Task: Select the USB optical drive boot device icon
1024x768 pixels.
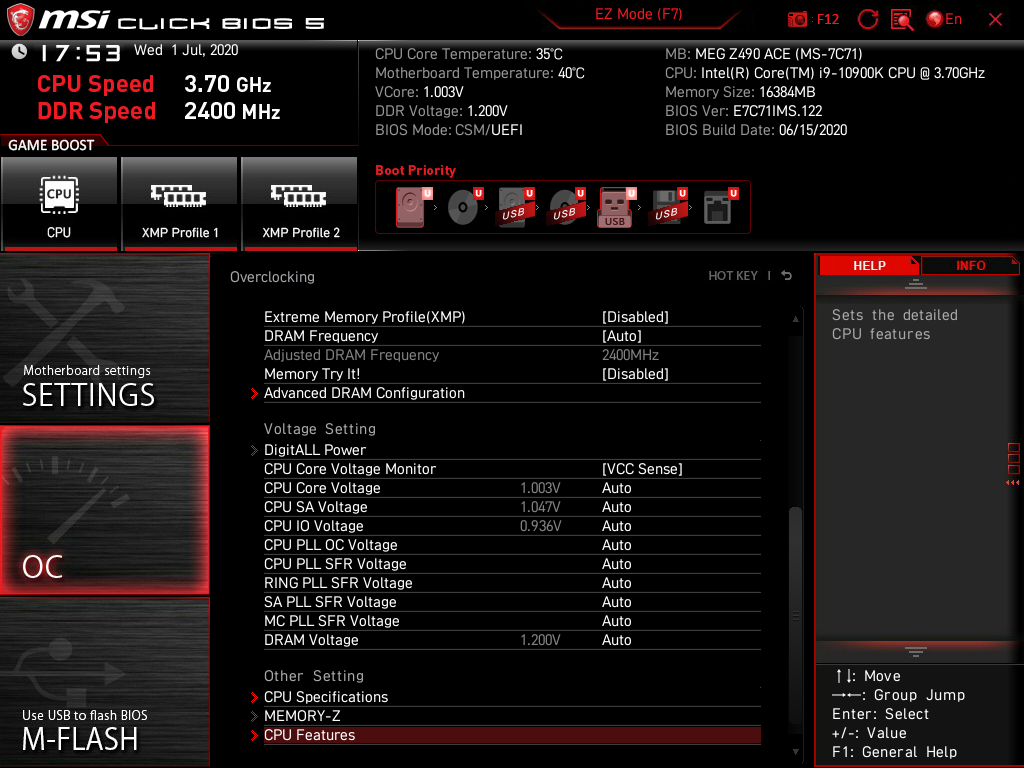Action: (566, 207)
